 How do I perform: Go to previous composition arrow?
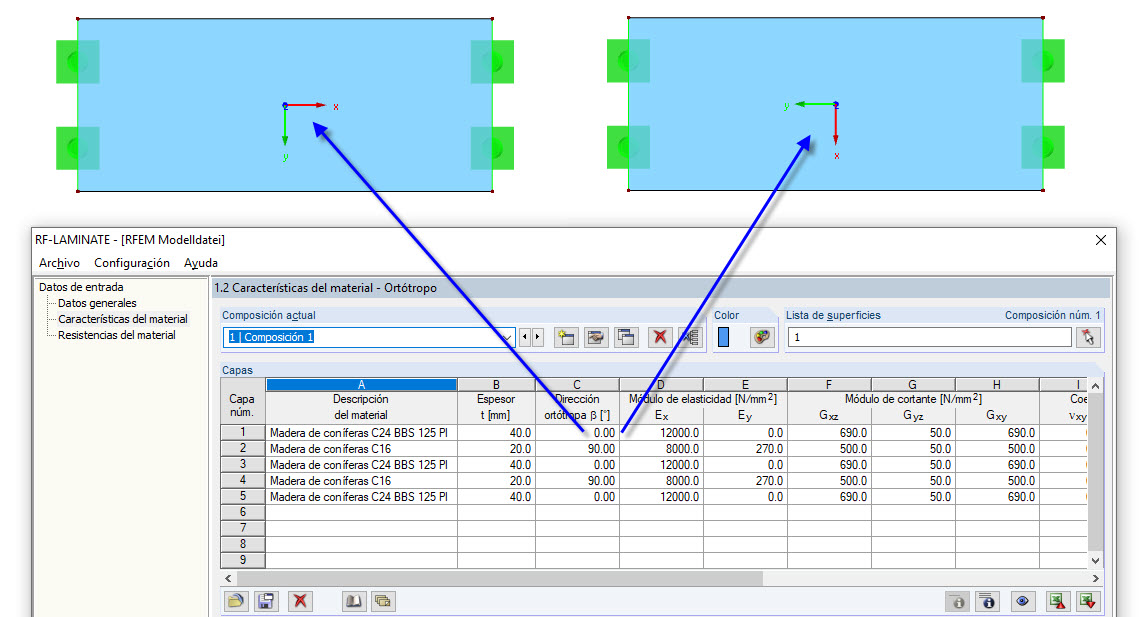pyautogui.click(x=524, y=337)
